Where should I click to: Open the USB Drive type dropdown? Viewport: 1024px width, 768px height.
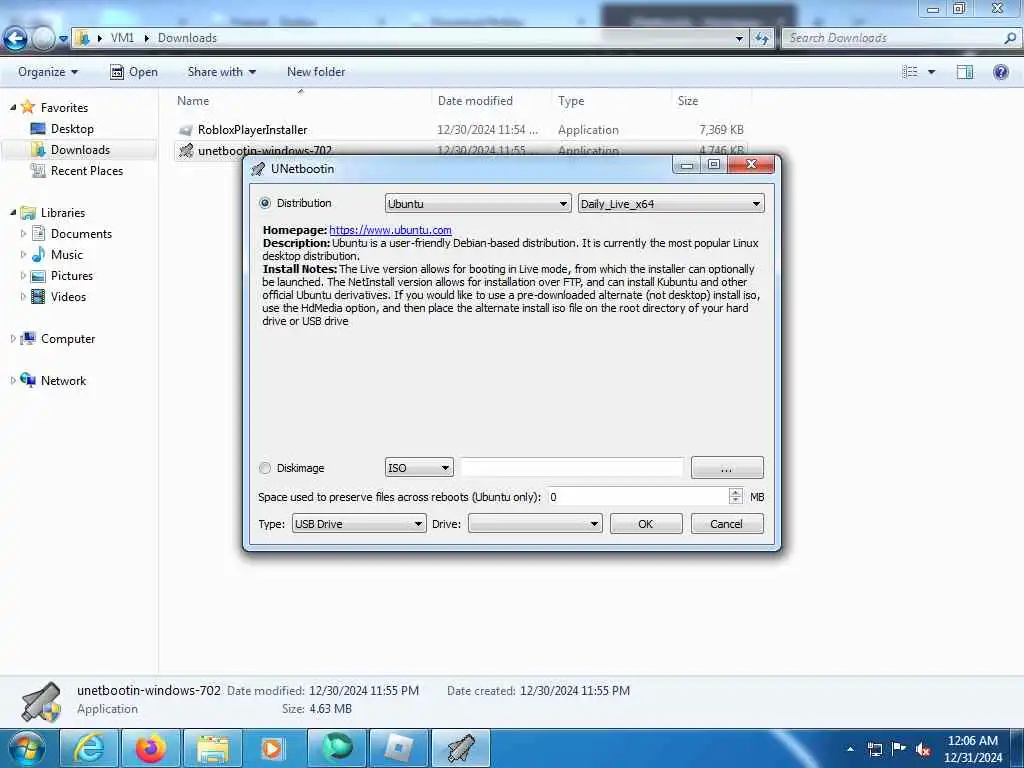pyautogui.click(x=359, y=524)
